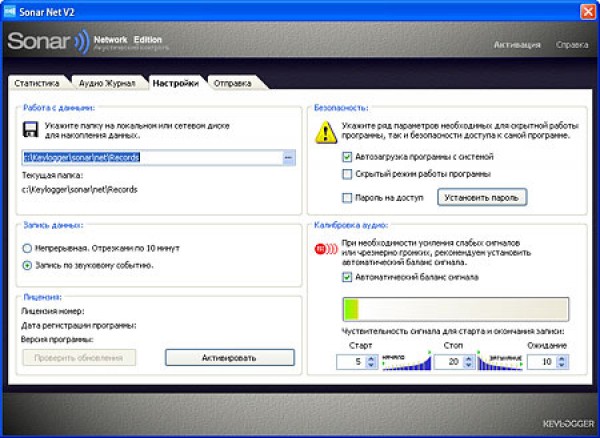Click the red audio calibration sound icon

323,251
